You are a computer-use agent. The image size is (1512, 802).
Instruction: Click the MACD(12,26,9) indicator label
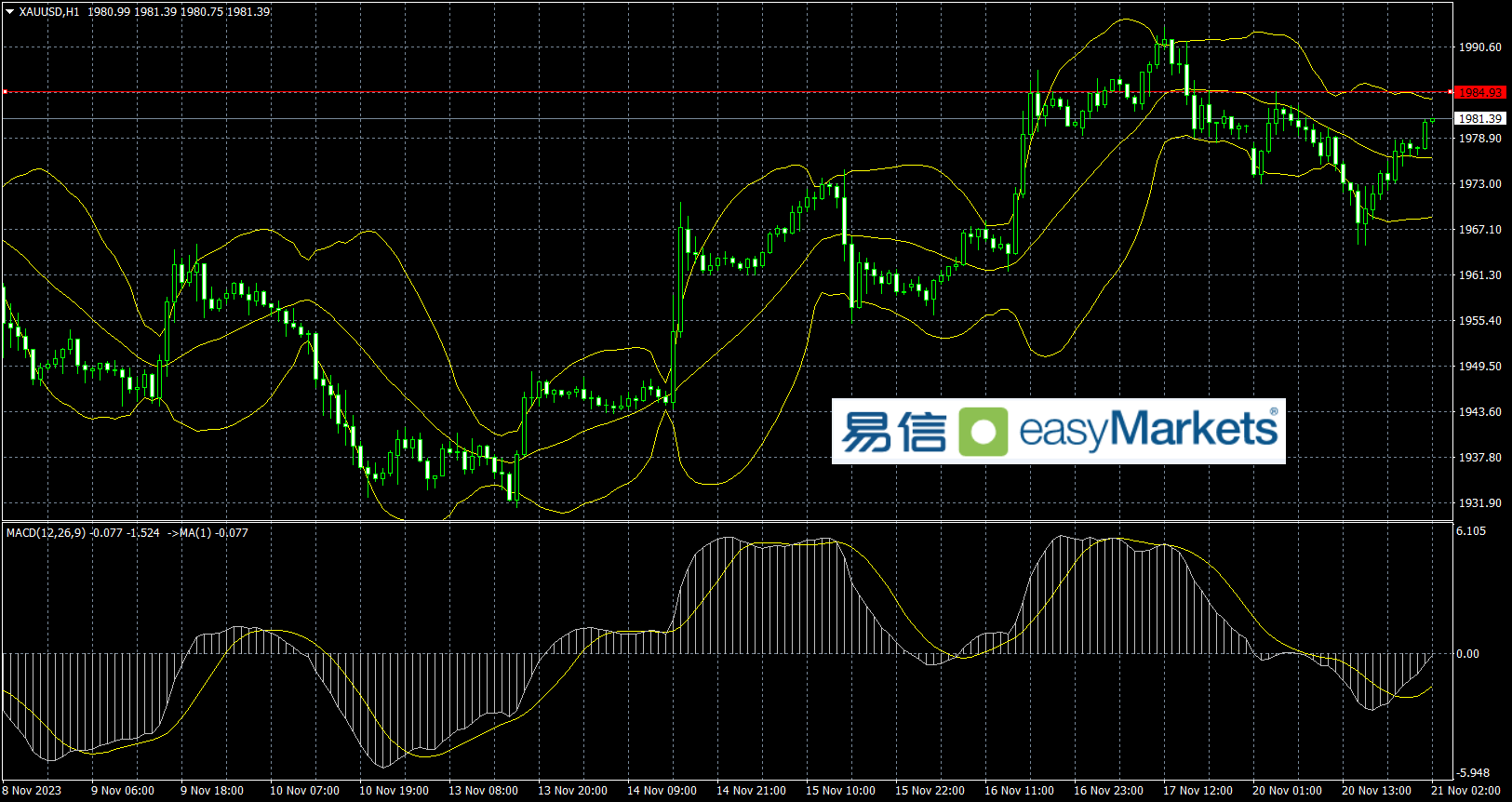46,533
